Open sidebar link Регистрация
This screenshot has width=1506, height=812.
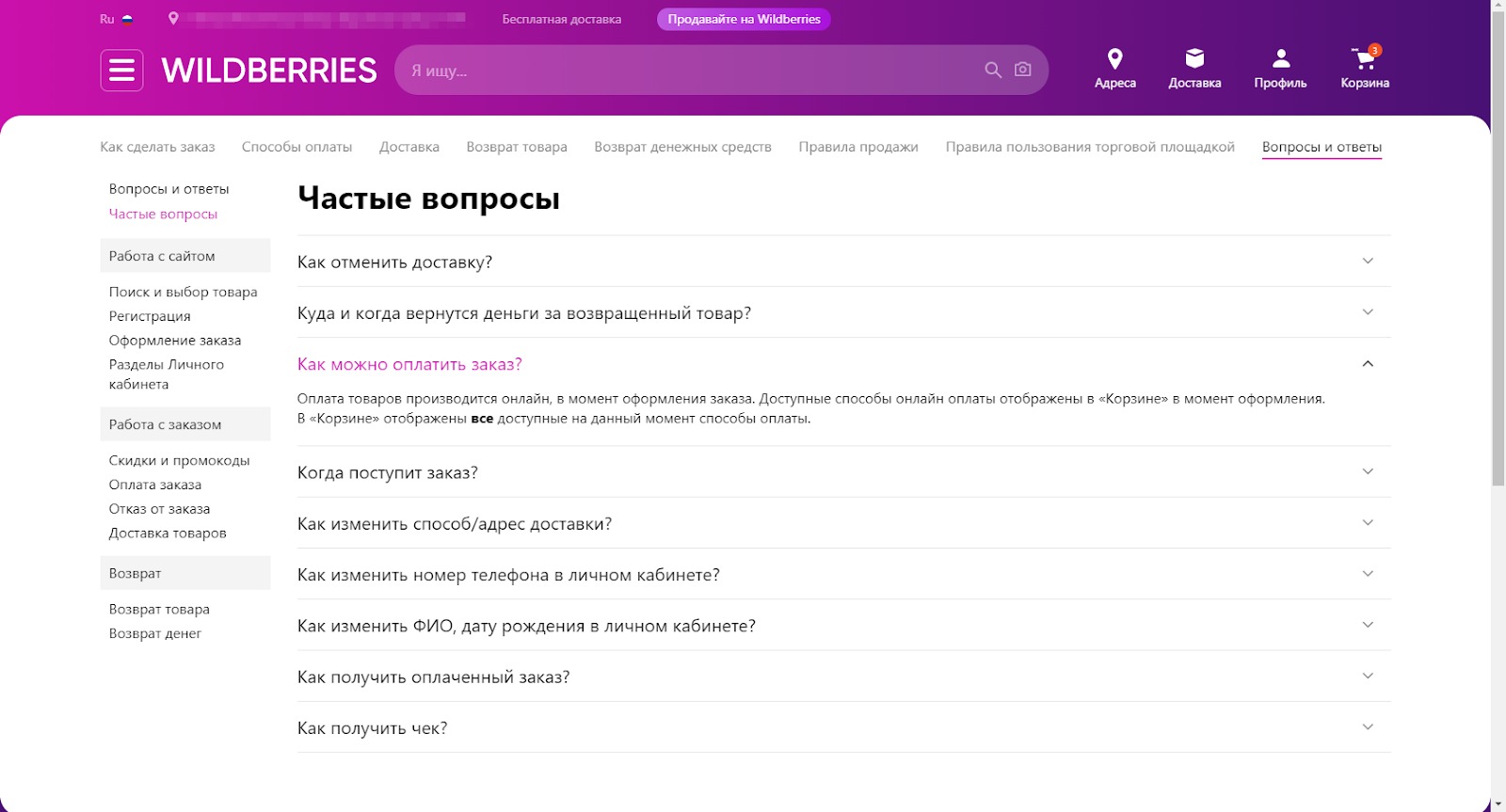[x=150, y=316]
